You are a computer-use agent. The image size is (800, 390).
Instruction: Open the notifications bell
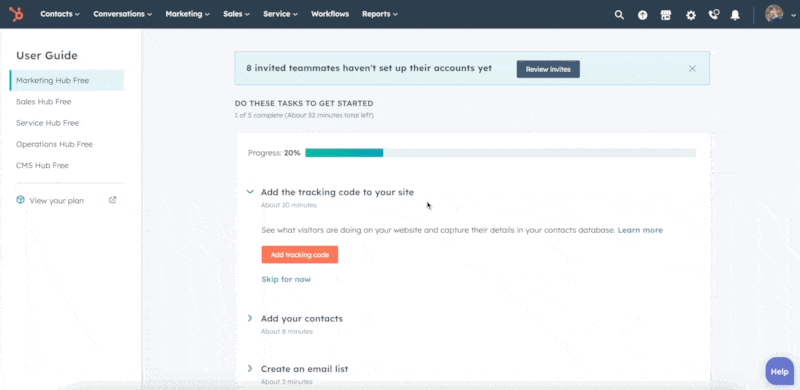click(735, 15)
